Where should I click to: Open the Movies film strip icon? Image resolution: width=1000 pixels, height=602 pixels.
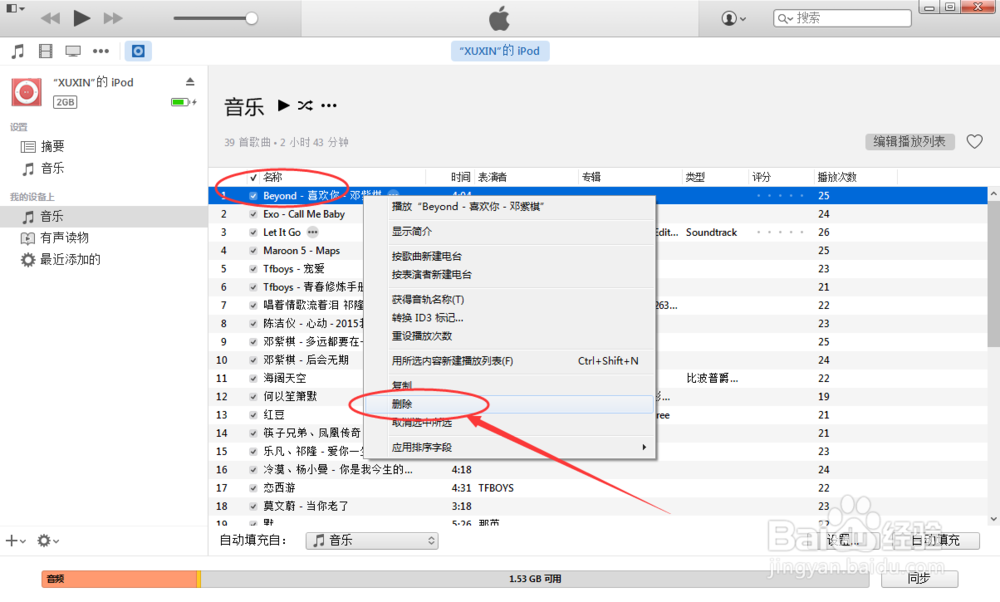coord(45,51)
